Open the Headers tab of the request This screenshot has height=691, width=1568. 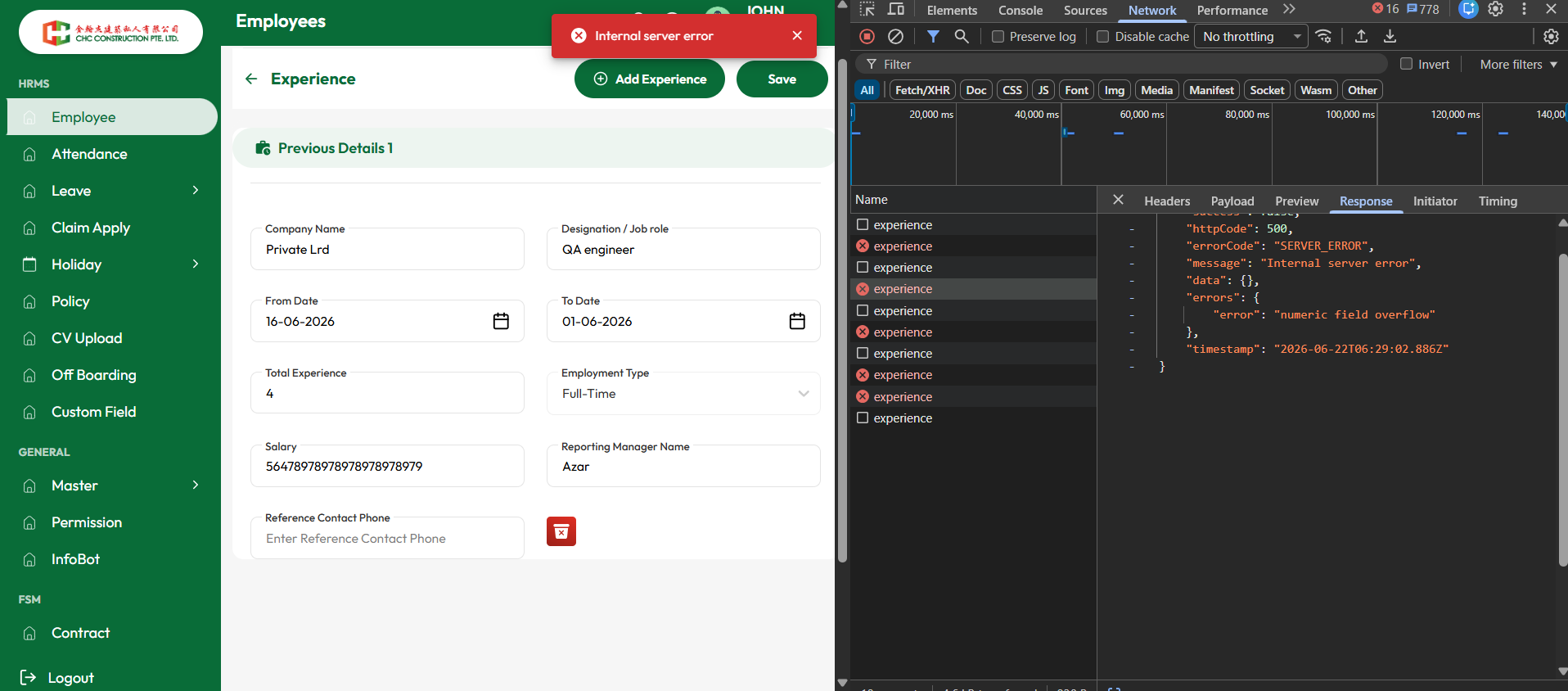coord(1167,201)
